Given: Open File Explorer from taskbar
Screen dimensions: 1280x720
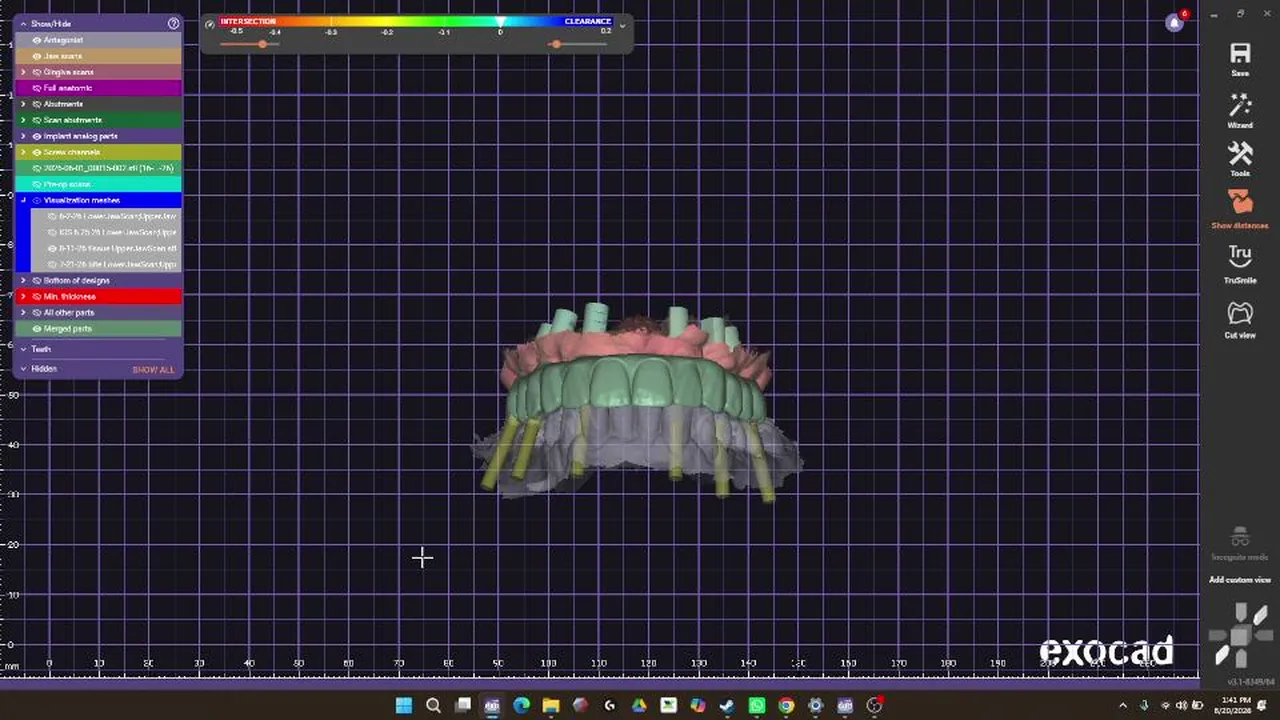Looking at the screenshot, I should tap(551, 706).
